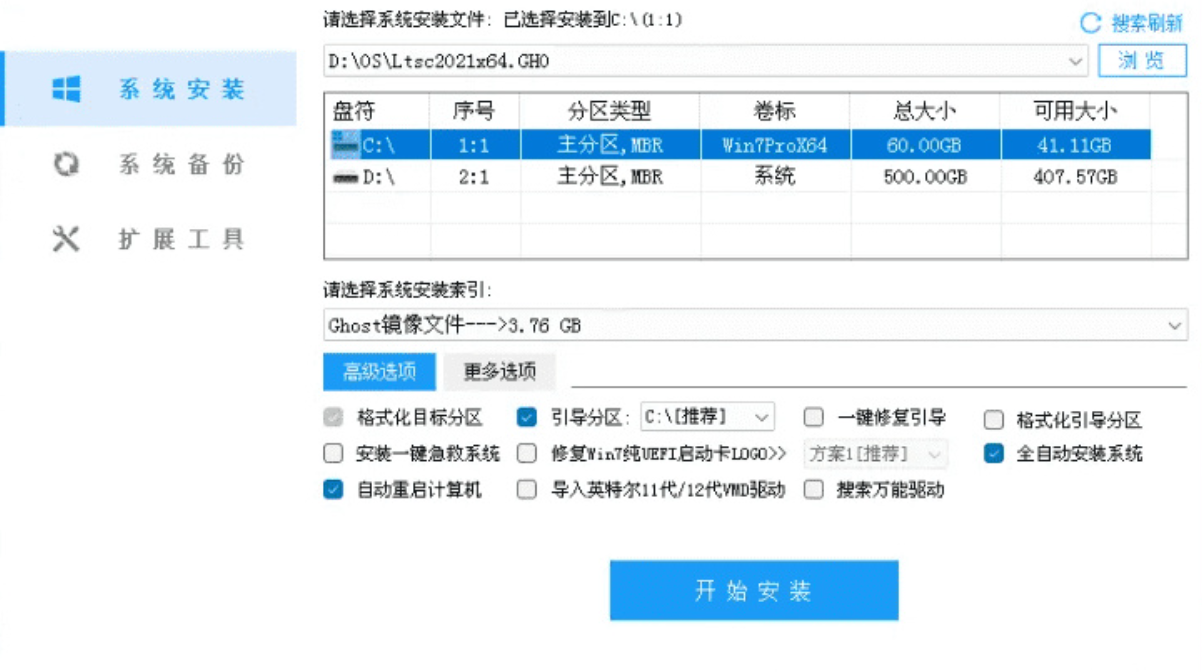Switch to the 更多选项 tab
Screen dimensions: 1202x672
click(x=500, y=371)
